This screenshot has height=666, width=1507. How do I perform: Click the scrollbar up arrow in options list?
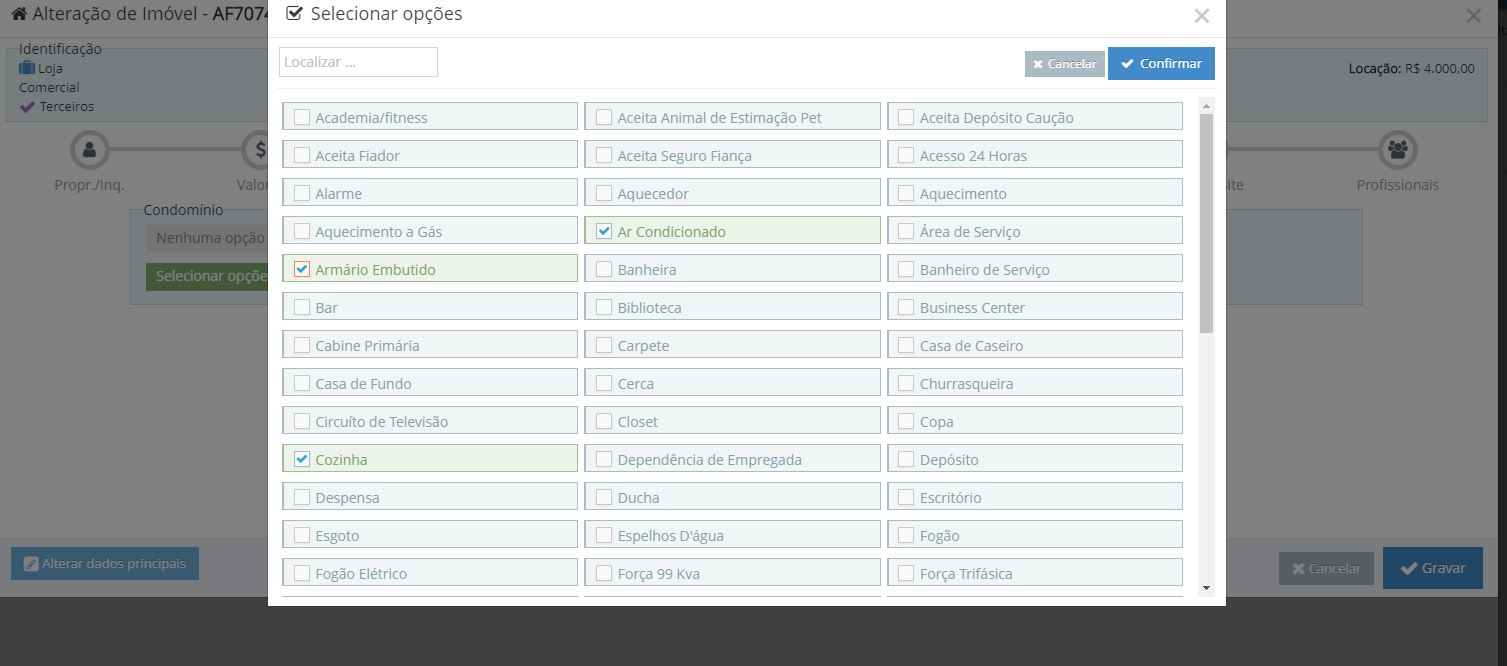coord(1206,106)
